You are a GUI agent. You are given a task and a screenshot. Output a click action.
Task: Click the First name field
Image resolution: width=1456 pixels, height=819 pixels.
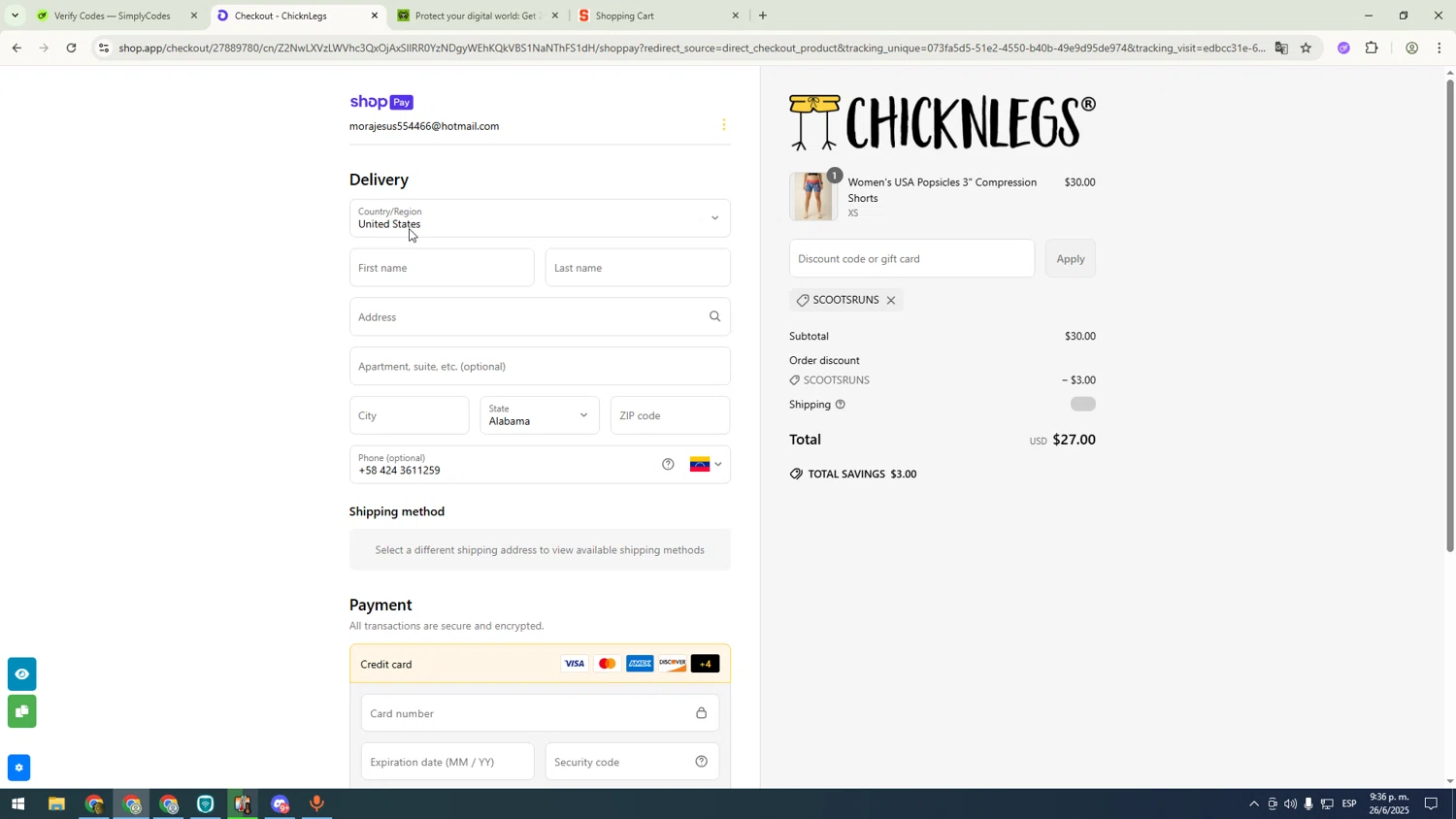pyautogui.click(x=442, y=268)
